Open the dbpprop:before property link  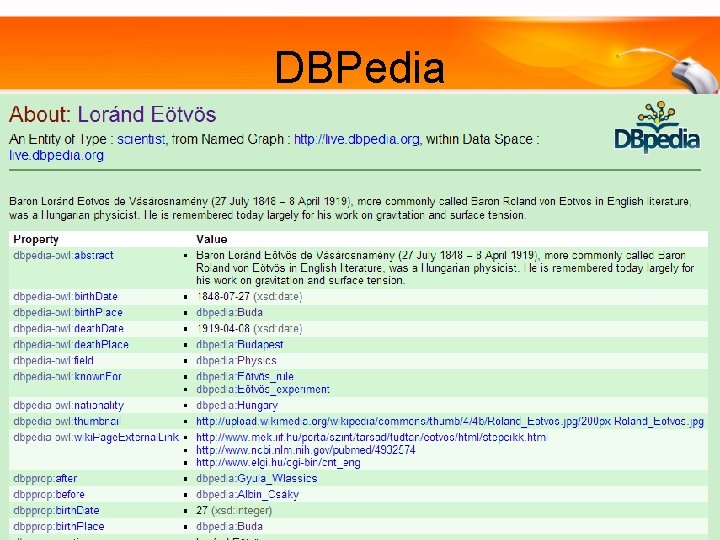[49, 495]
